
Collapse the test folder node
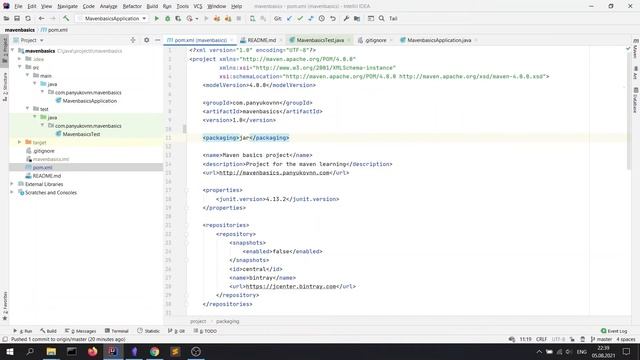27,109
